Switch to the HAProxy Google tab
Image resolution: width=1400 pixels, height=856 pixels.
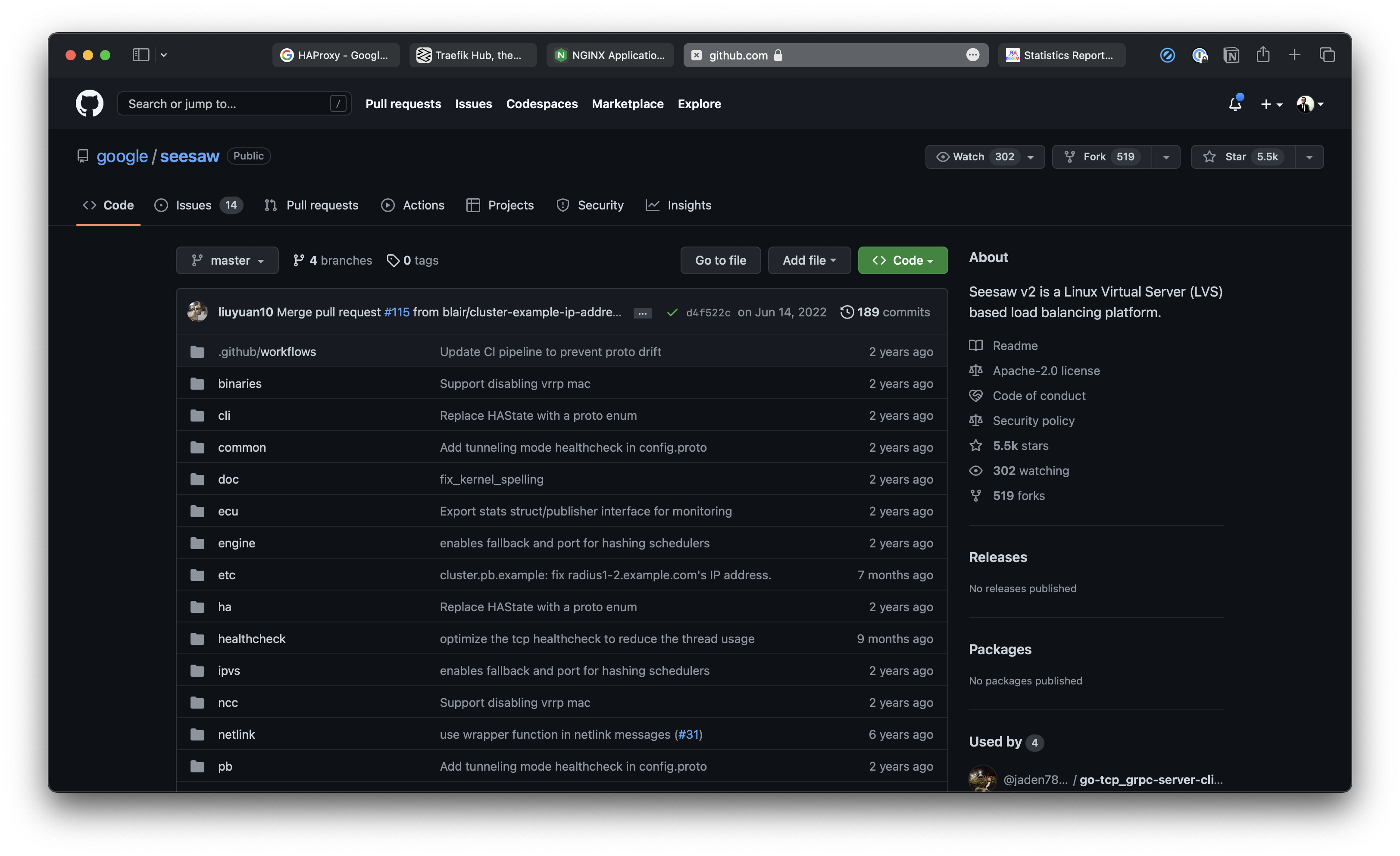[x=336, y=55]
